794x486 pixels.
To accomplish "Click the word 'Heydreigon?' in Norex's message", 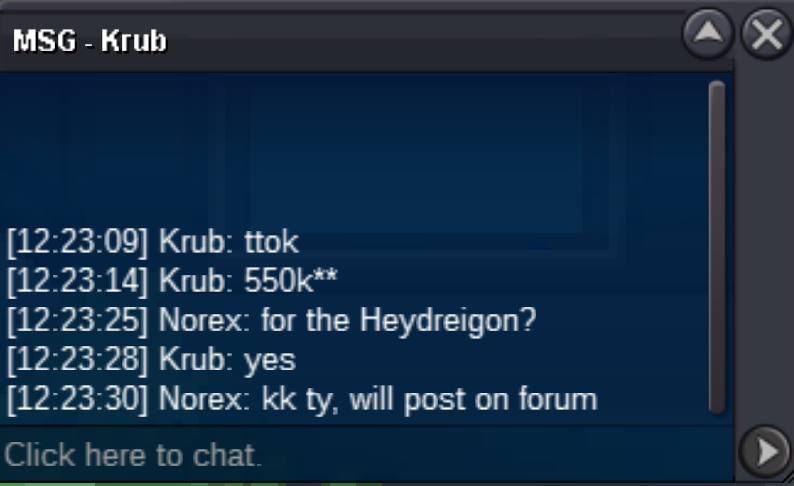I will point(448,321).
